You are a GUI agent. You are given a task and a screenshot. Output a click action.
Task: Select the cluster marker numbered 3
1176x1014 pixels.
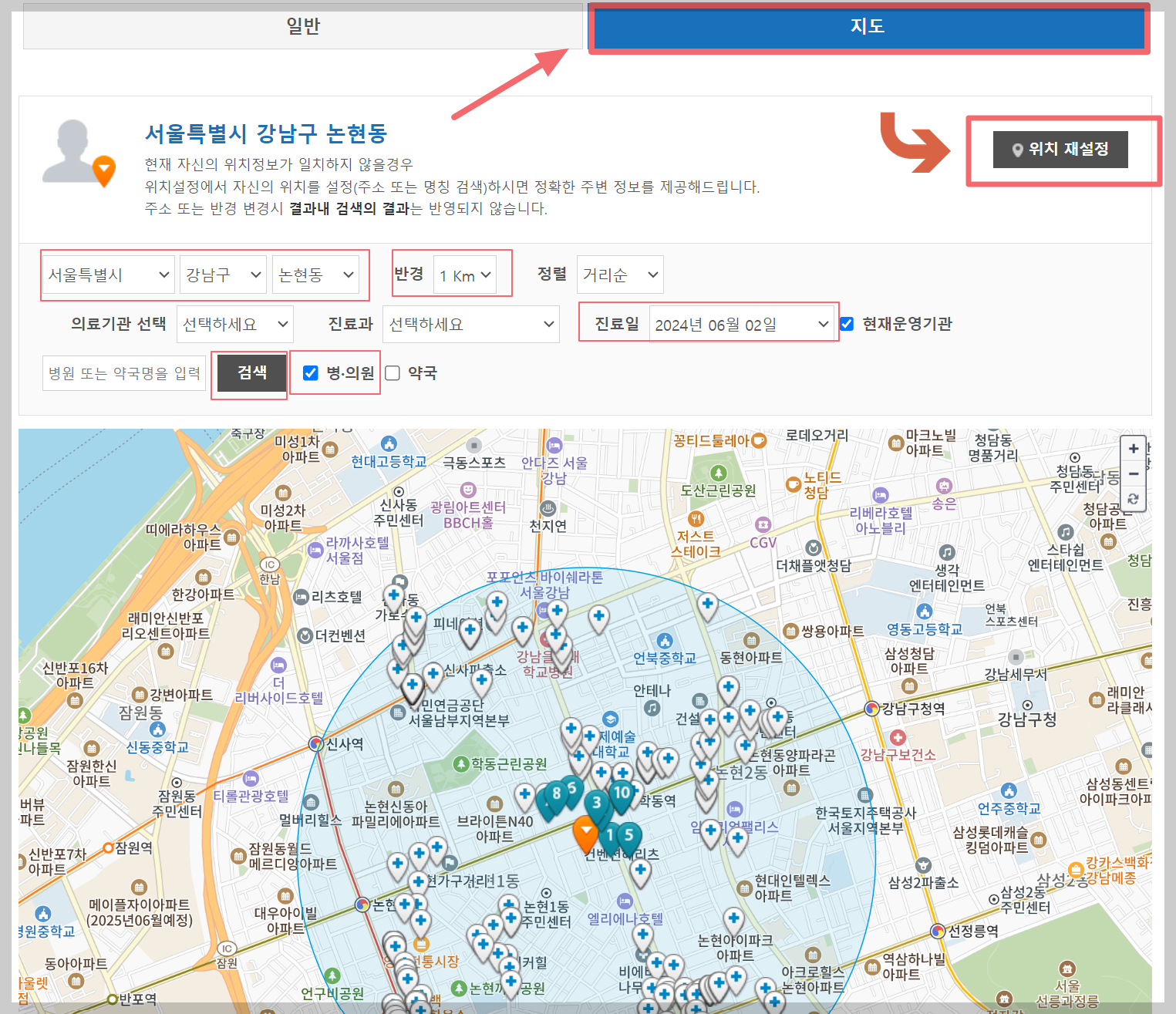coord(596,805)
